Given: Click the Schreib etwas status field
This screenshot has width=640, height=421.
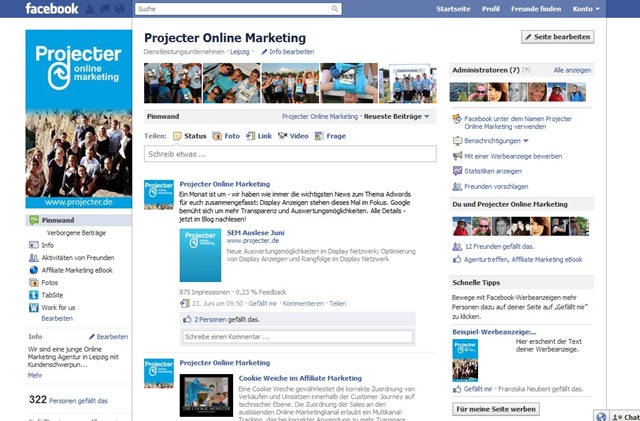Looking at the screenshot, I should tap(290, 154).
